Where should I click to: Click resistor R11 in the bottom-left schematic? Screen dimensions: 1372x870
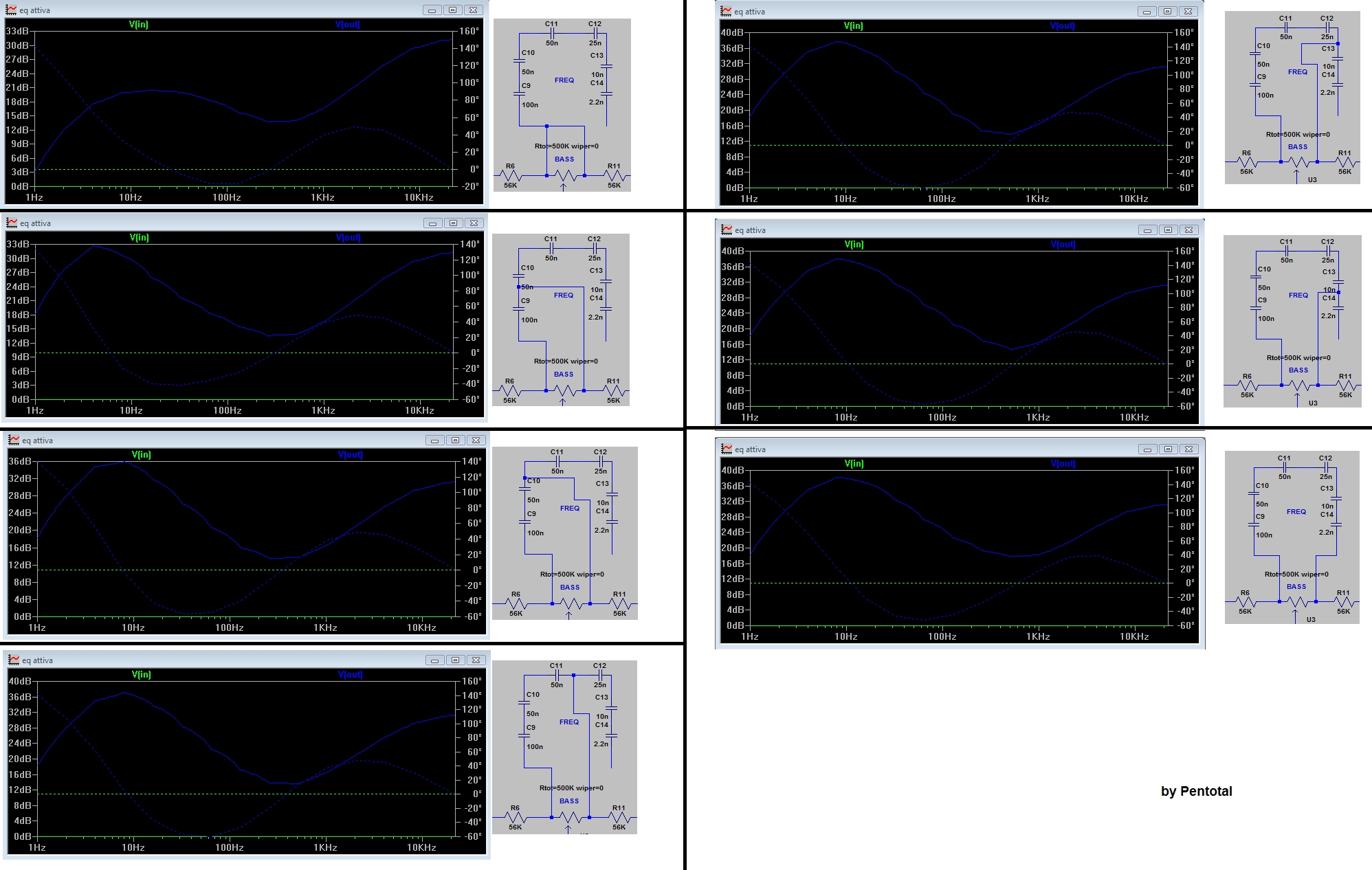pos(619,818)
